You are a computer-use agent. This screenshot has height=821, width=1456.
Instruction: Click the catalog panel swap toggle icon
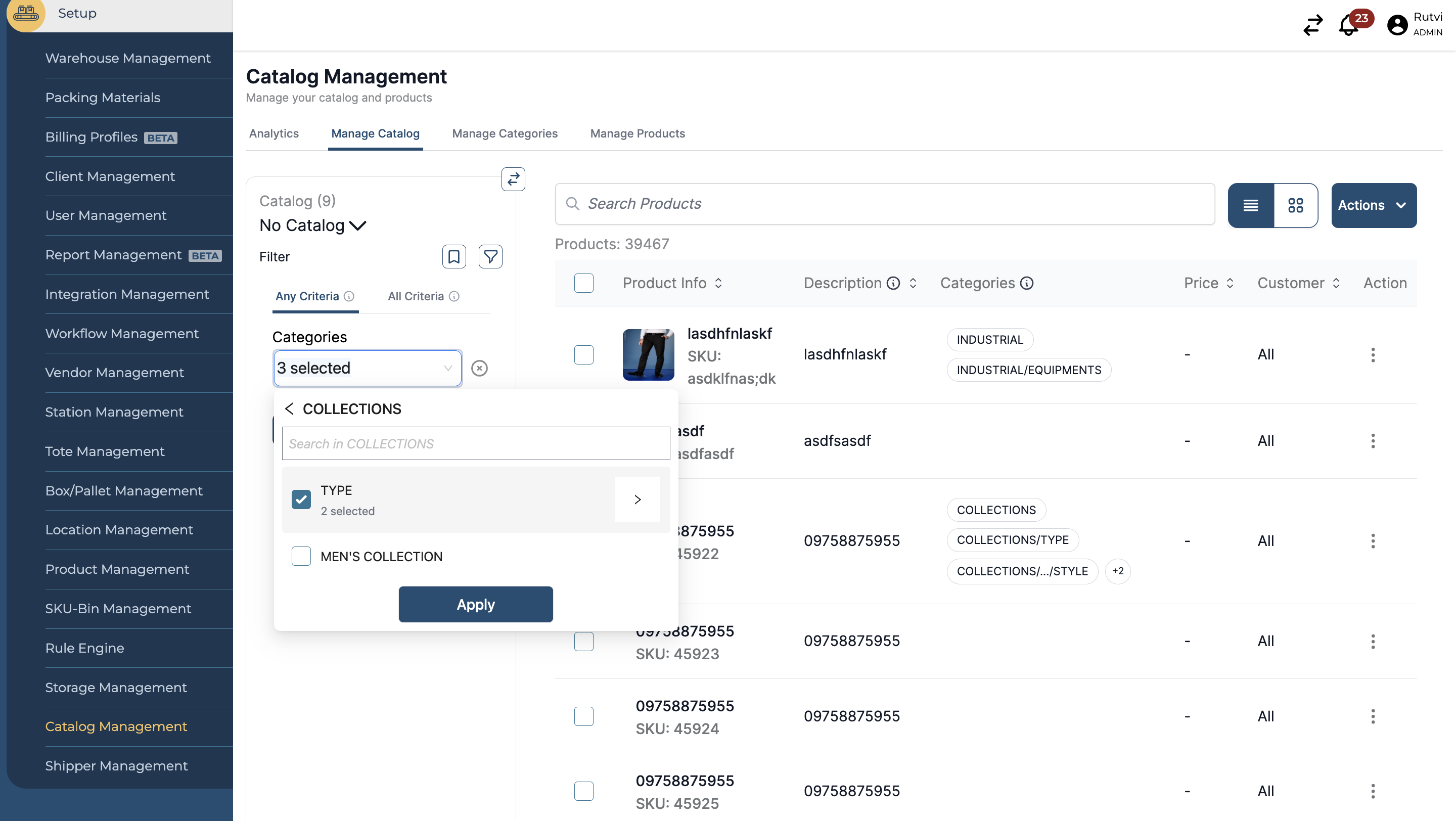513,179
